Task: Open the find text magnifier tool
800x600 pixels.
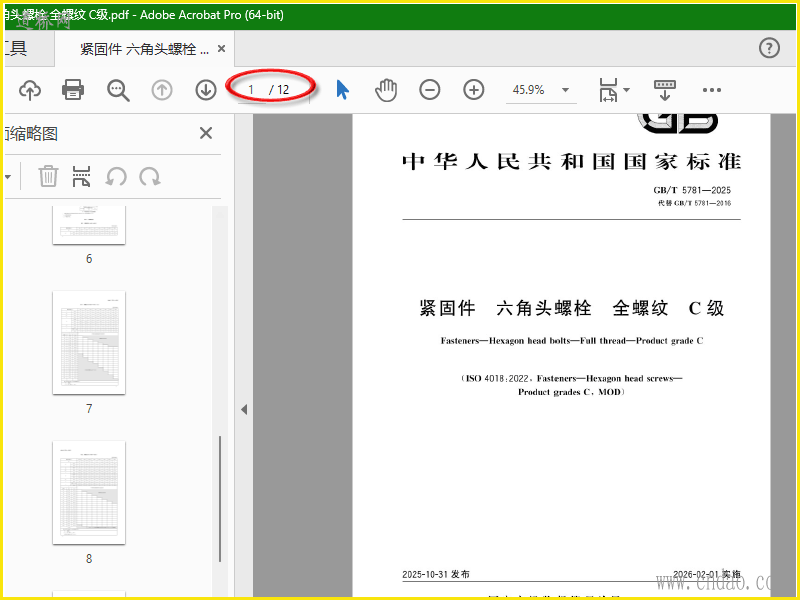Action: (x=118, y=90)
